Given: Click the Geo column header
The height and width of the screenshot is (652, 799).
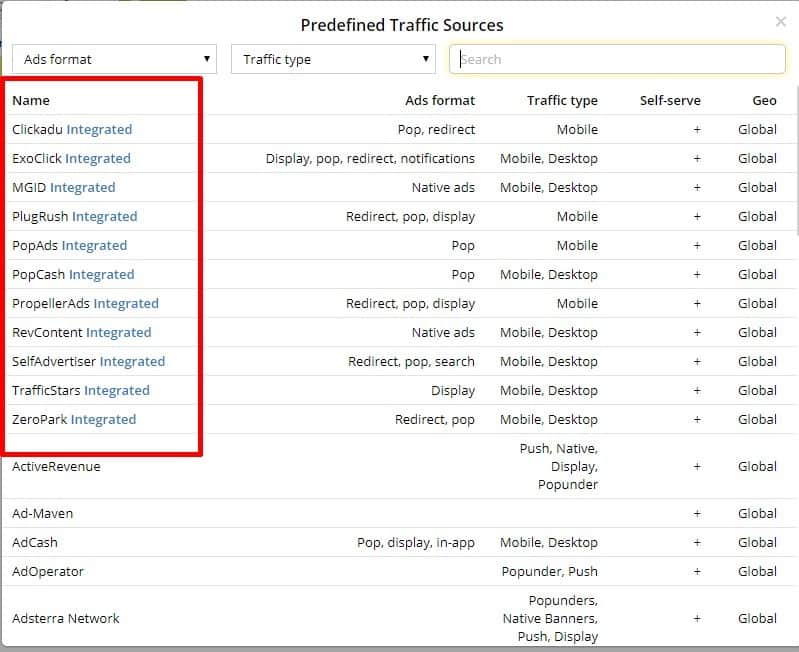Looking at the screenshot, I should (x=764, y=100).
